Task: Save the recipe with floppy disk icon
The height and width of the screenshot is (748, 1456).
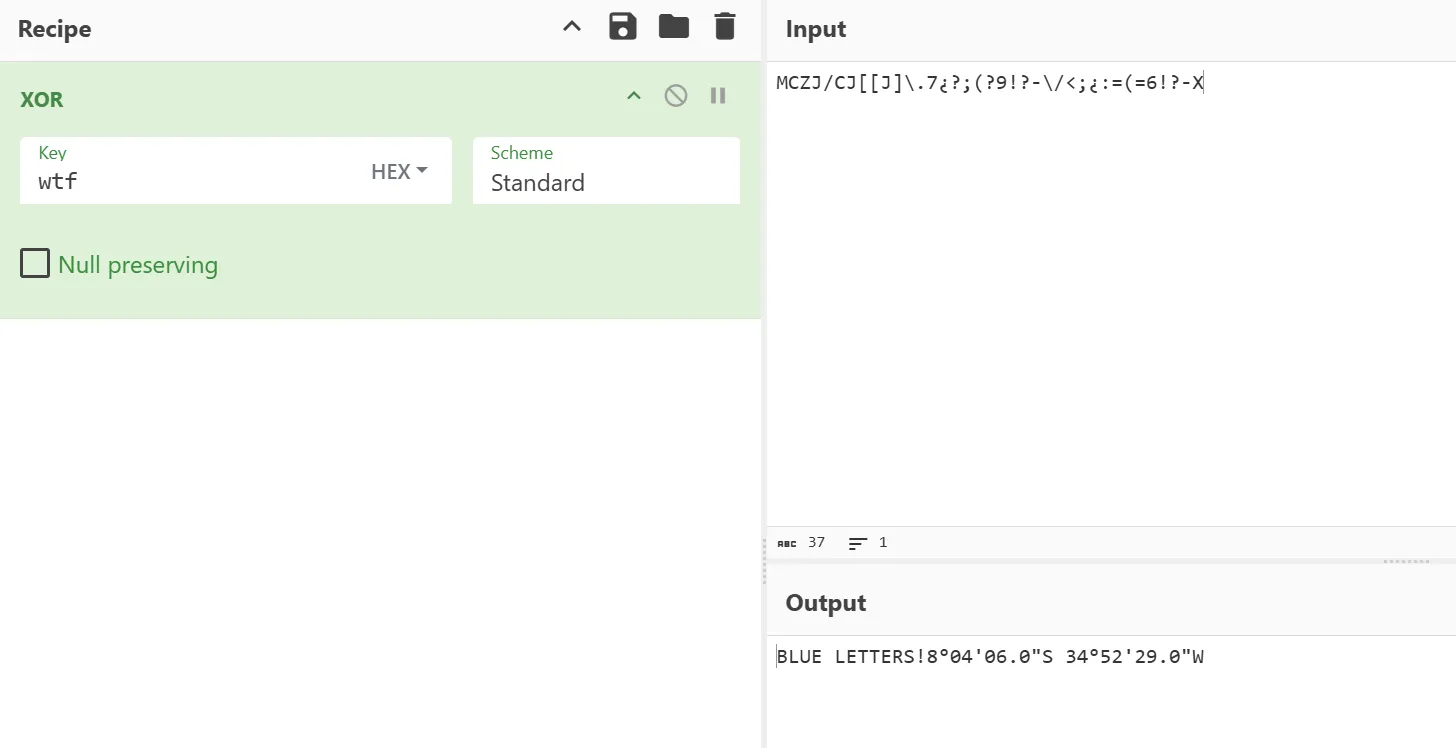Action: click(x=623, y=27)
